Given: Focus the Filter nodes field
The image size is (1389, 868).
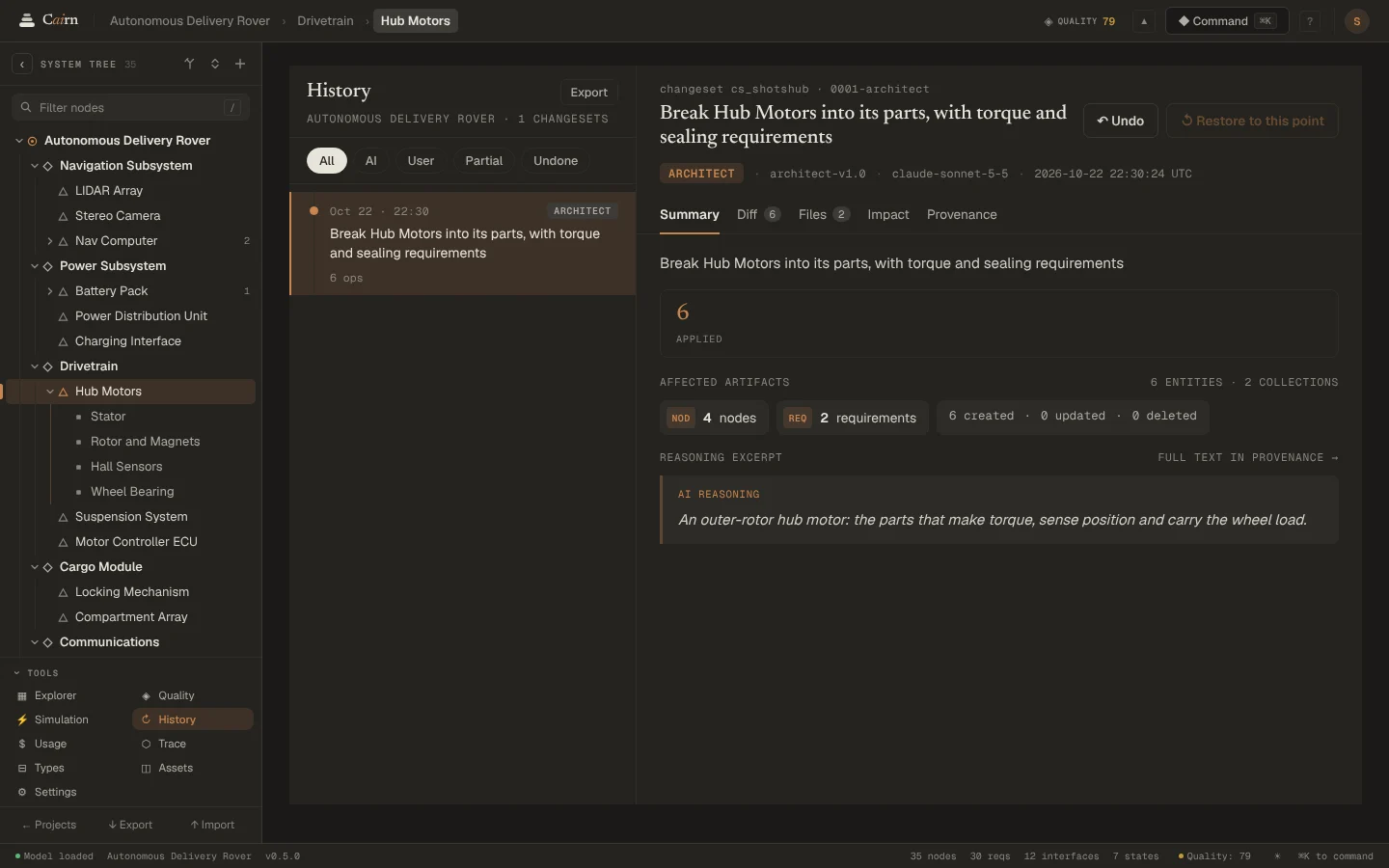Looking at the screenshot, I should coord(130,107).
